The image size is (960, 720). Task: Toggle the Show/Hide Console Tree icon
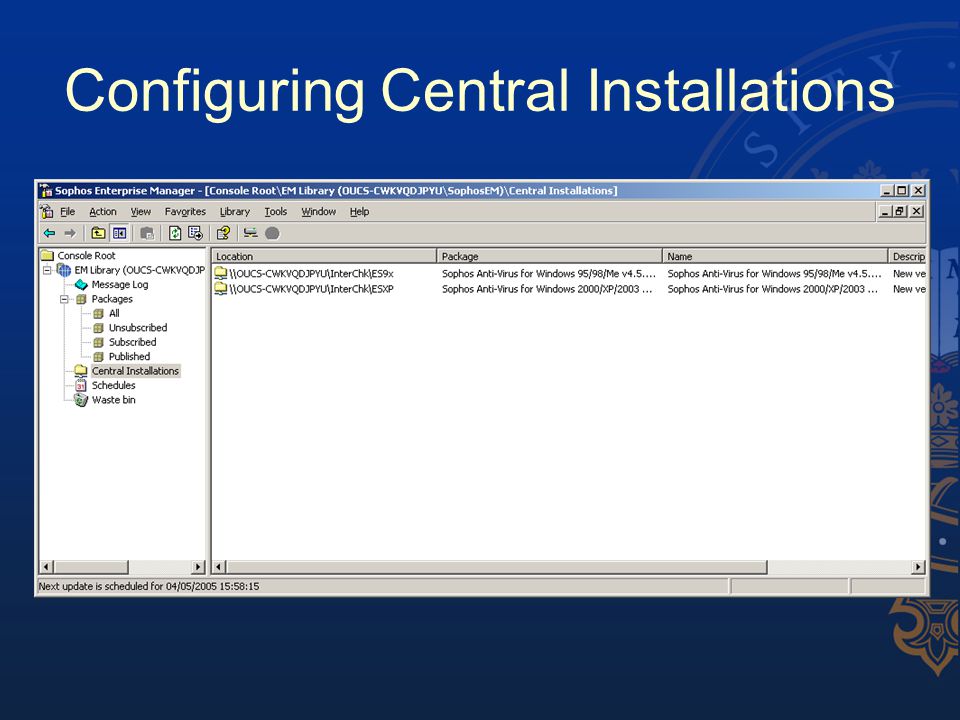(119, 233)
